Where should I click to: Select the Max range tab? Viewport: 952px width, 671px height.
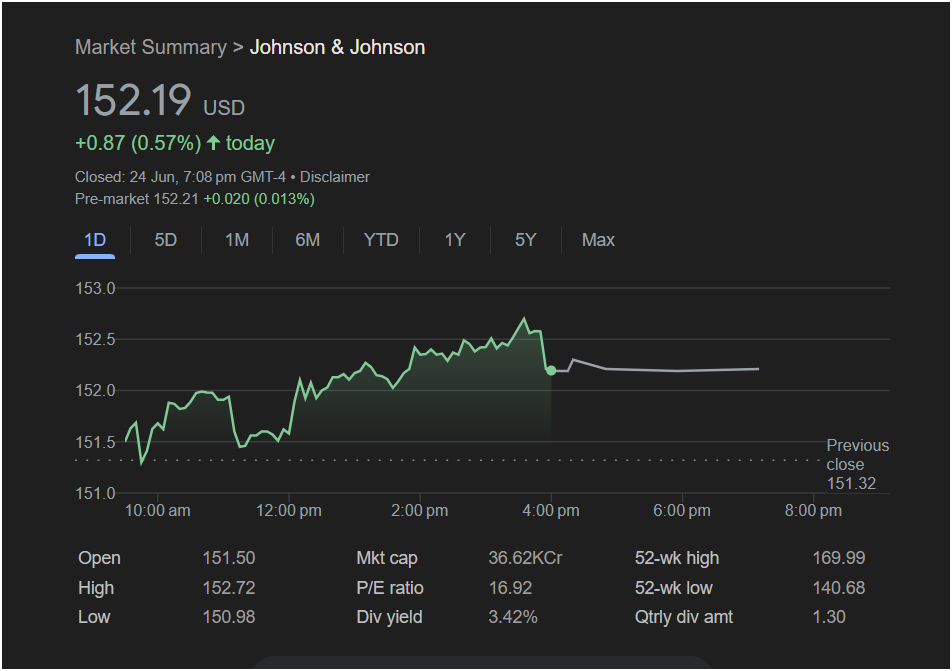point(598,240)
